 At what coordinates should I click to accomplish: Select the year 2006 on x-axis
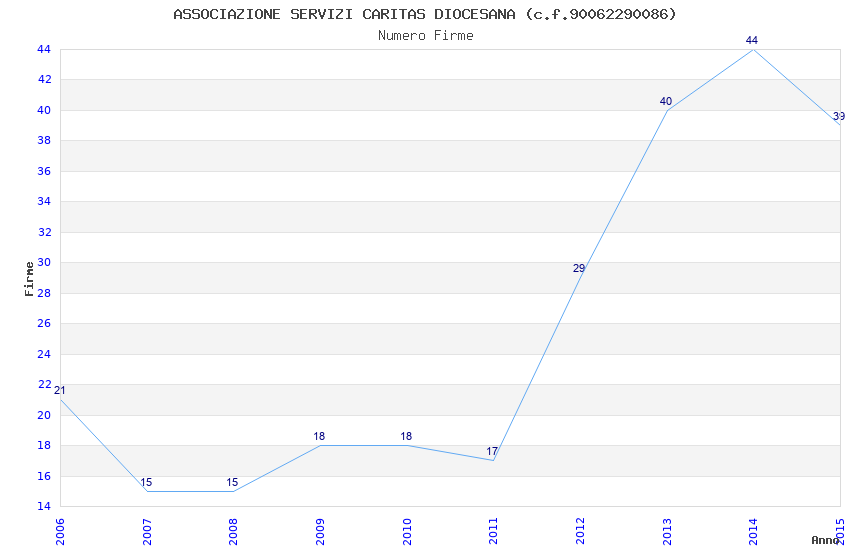pyautogui.click(x=60, y=532)
